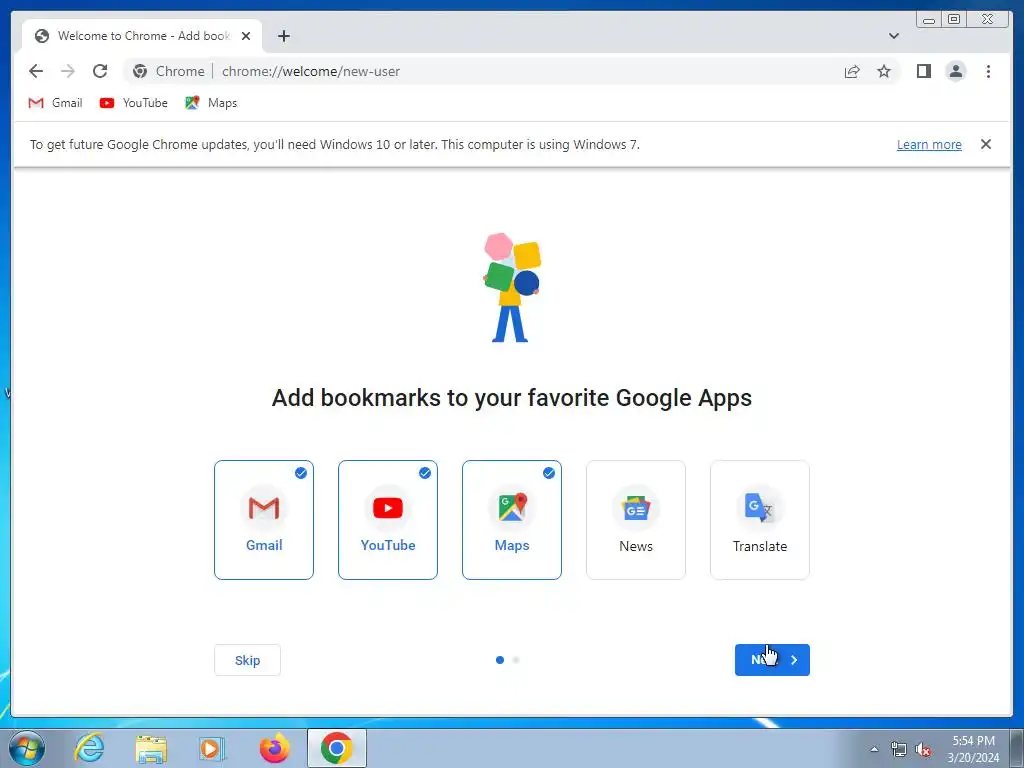Close the Welcome to Chrome tab

[x=246, y=36]
